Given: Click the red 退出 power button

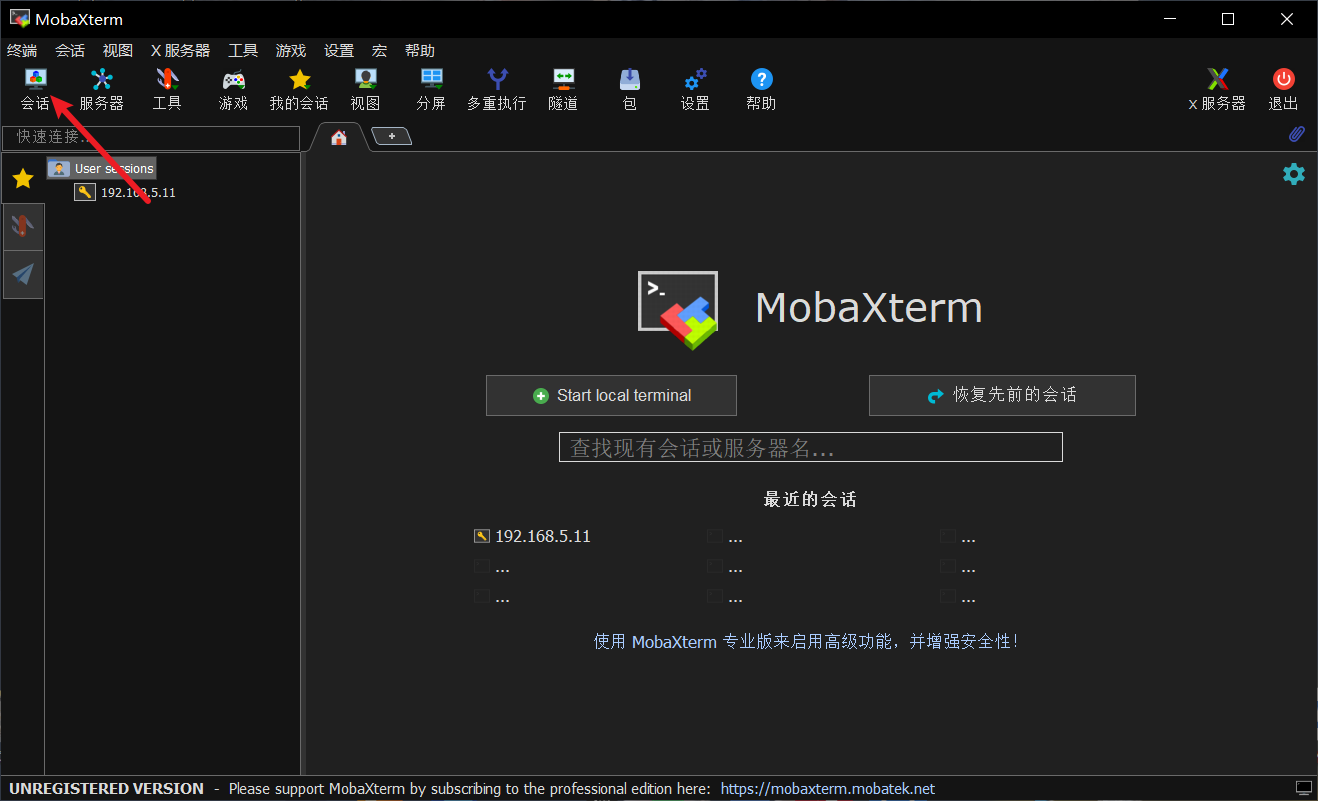Looking at the screenshot, I should click(x=1283, y=89).
